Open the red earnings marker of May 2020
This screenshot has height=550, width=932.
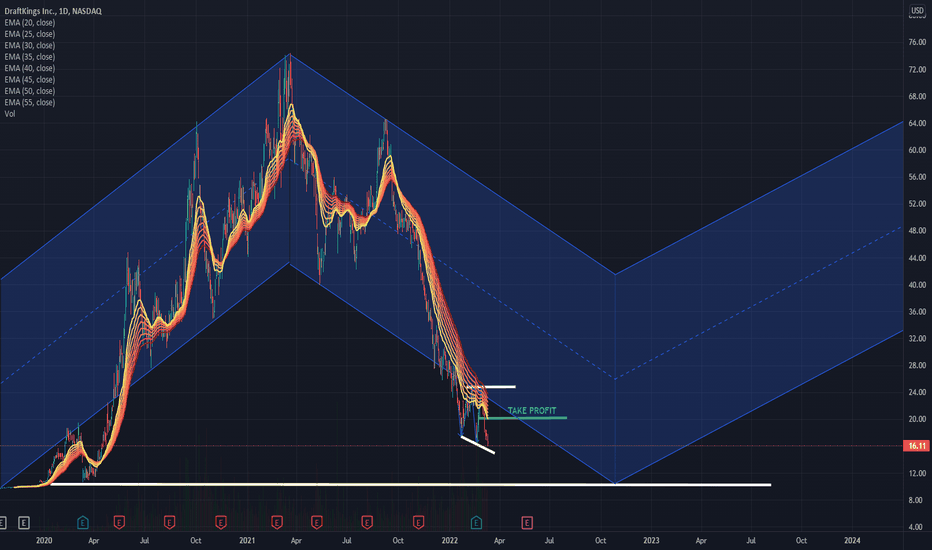[x=119, y=523]
